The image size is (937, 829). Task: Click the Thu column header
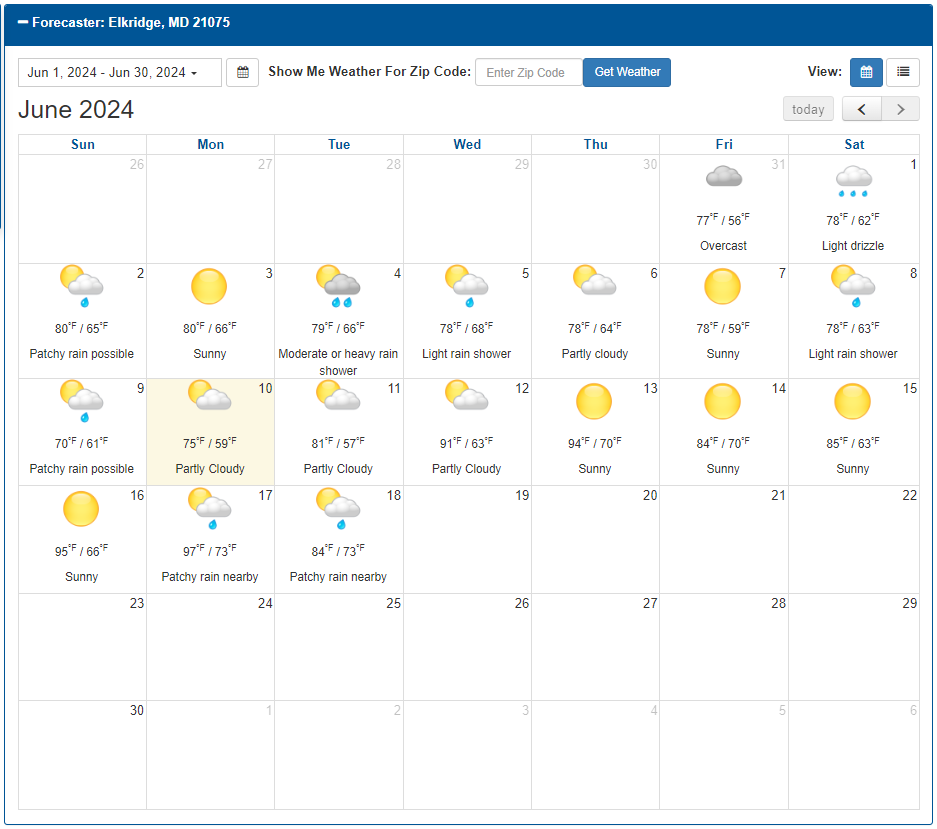[x=596, y=145]
